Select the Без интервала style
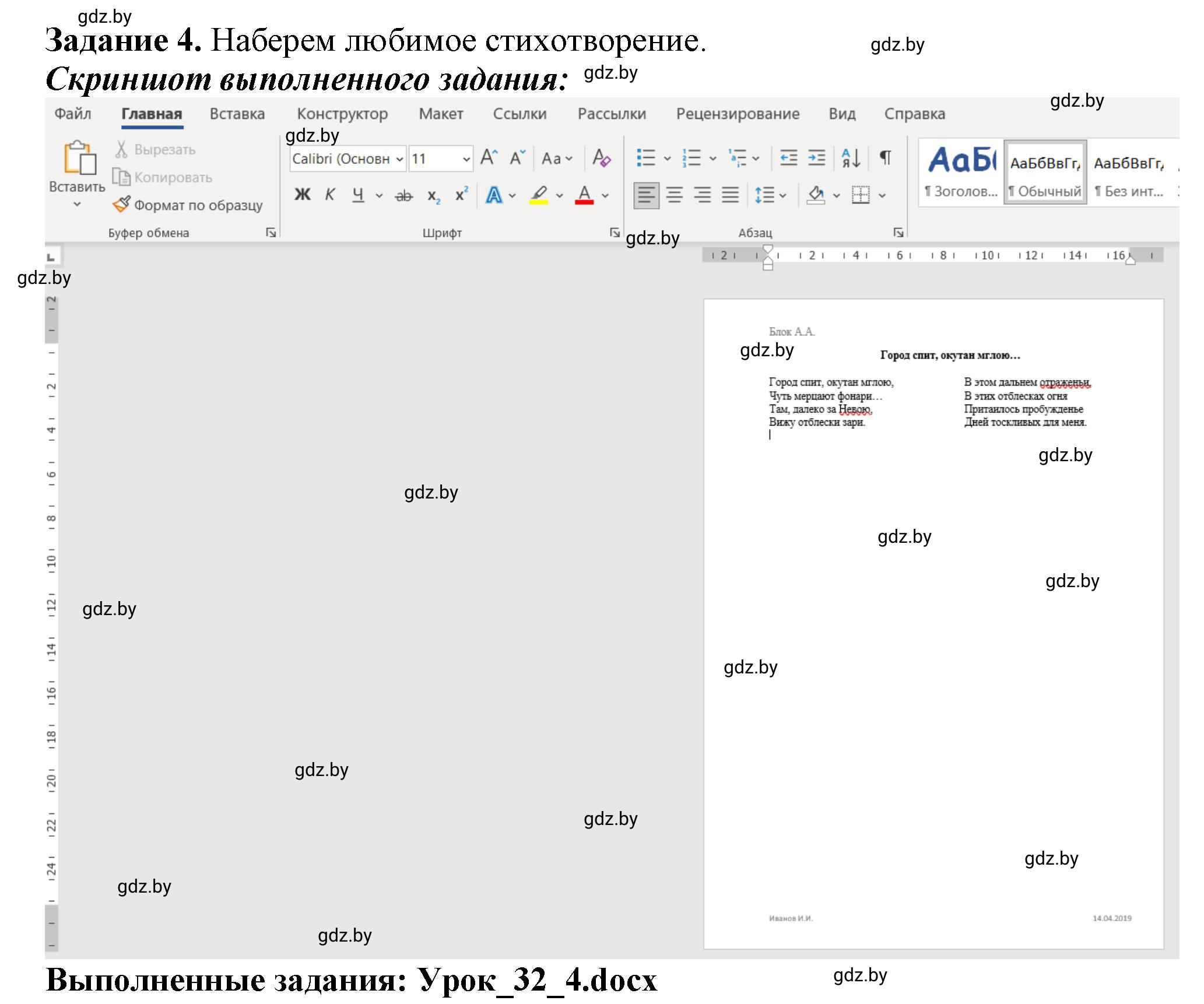 (x=1129, y=171)
